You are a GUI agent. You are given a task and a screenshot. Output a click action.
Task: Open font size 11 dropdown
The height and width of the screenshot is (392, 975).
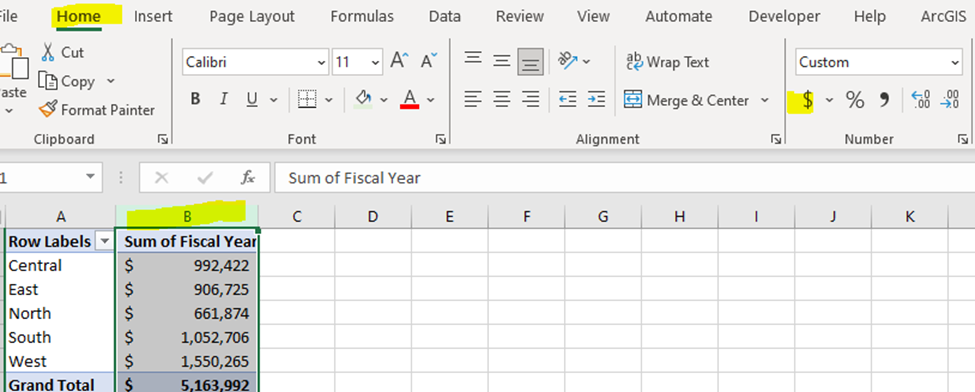click(x=375, y=62)
